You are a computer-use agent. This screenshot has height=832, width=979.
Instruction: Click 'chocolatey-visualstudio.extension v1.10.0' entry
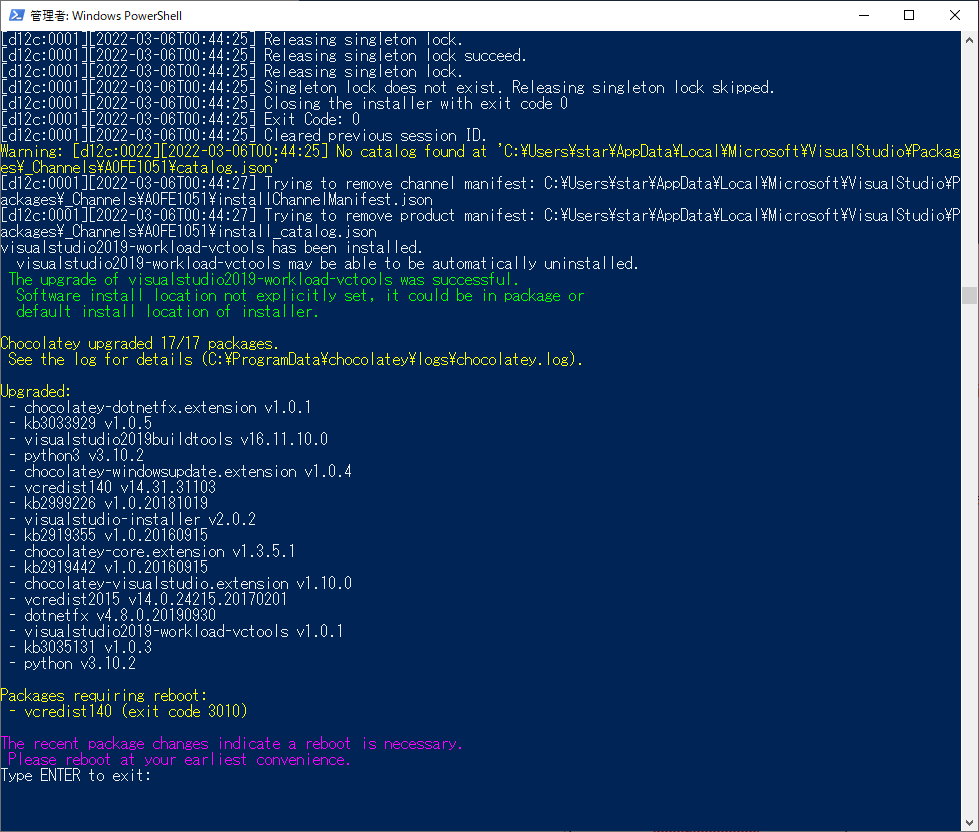(x=188, y=584)
